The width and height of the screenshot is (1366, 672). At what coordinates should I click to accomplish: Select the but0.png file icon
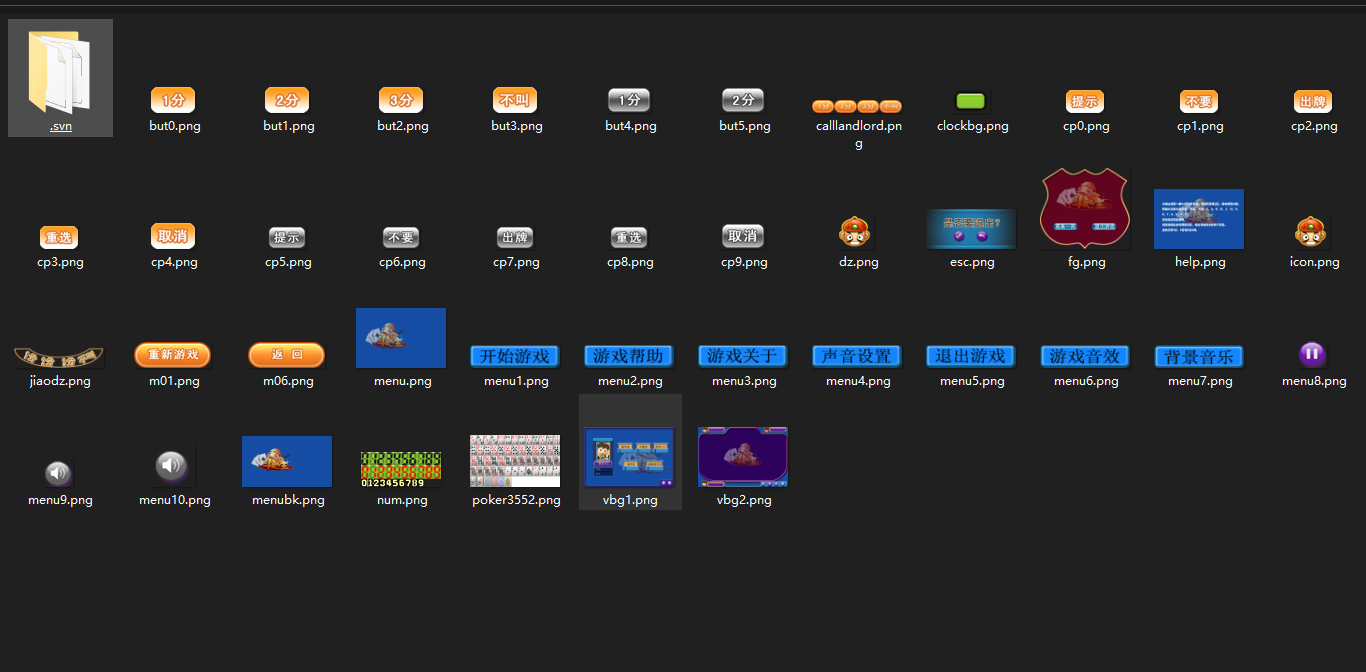[x=173, y=100]
